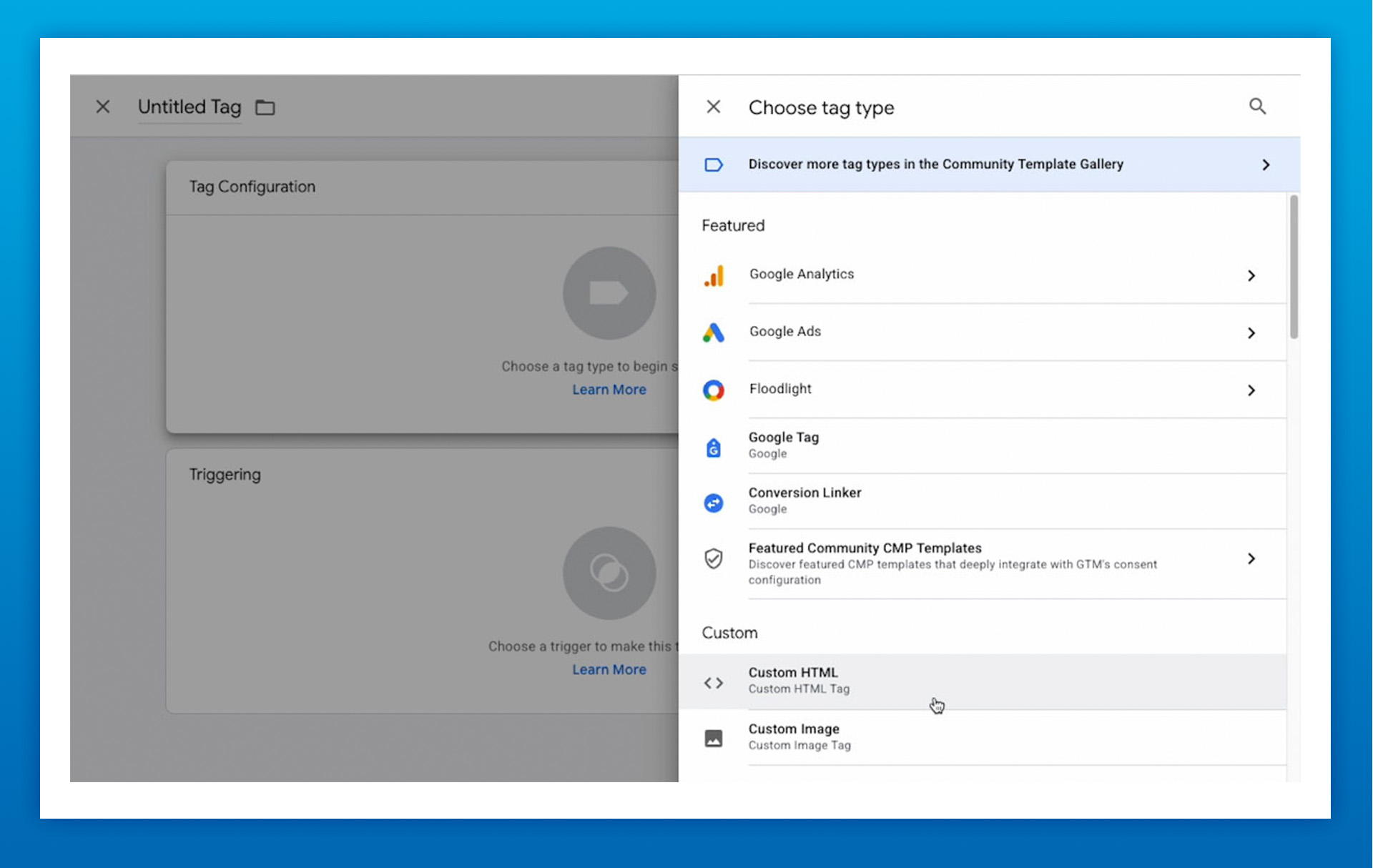1373x868 pixels.
Task: Select Google Analytics tag type
Action: (x=983, y=275)
